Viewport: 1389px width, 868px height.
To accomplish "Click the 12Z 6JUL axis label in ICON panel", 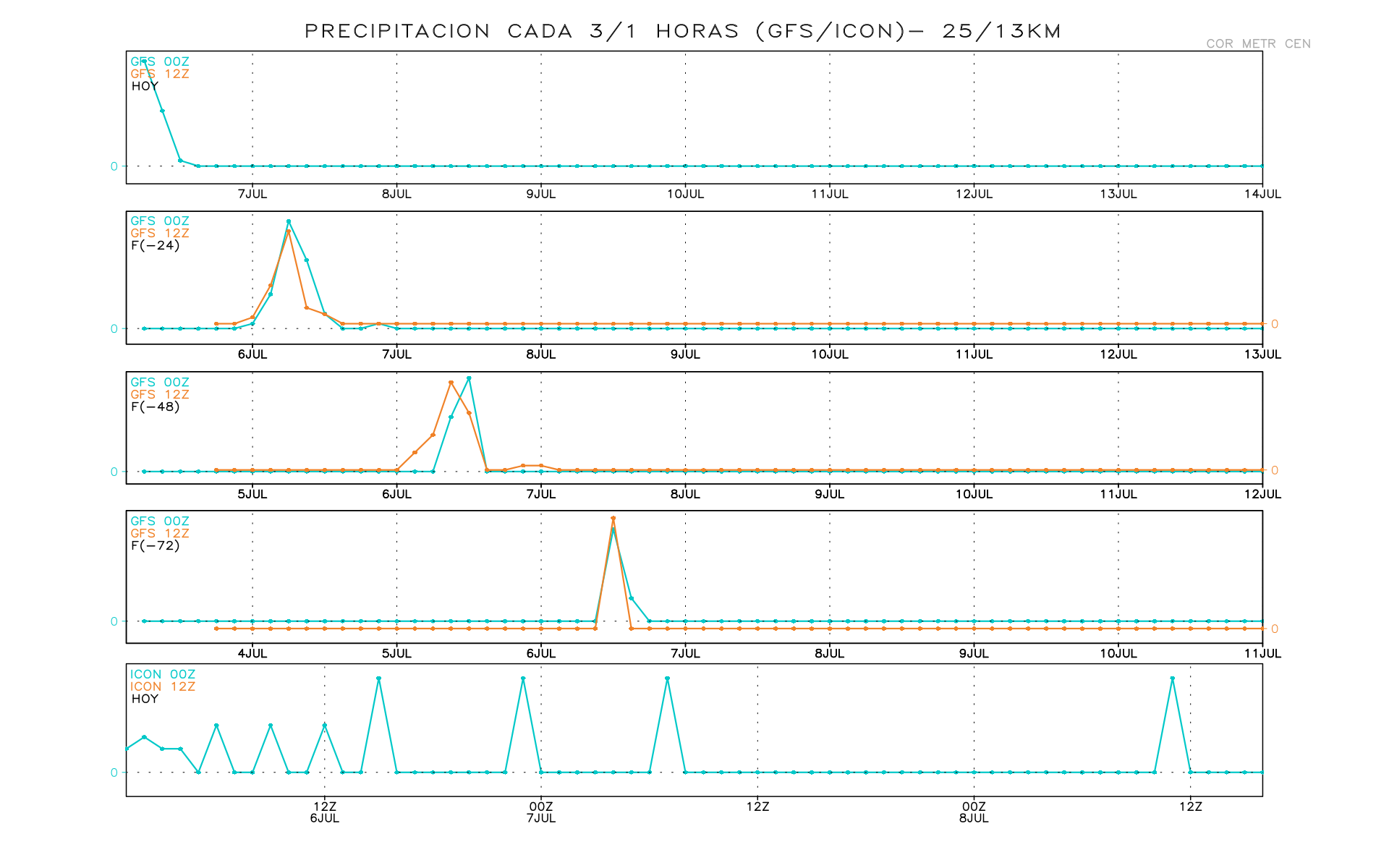I will click(x=325, y=812).
